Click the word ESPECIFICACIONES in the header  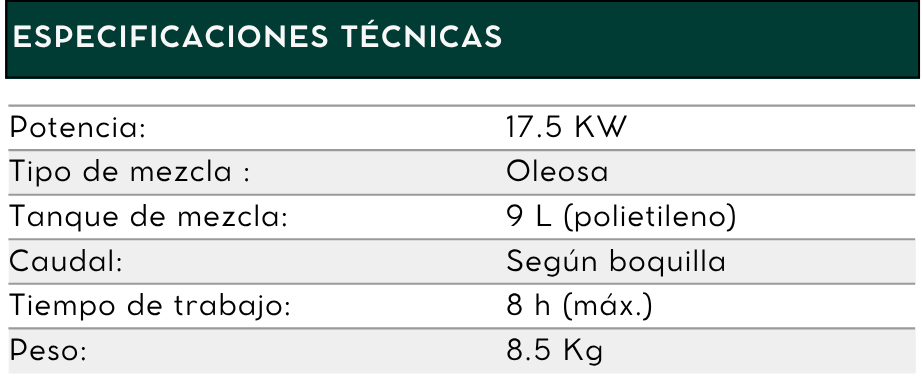click(170, 36)
